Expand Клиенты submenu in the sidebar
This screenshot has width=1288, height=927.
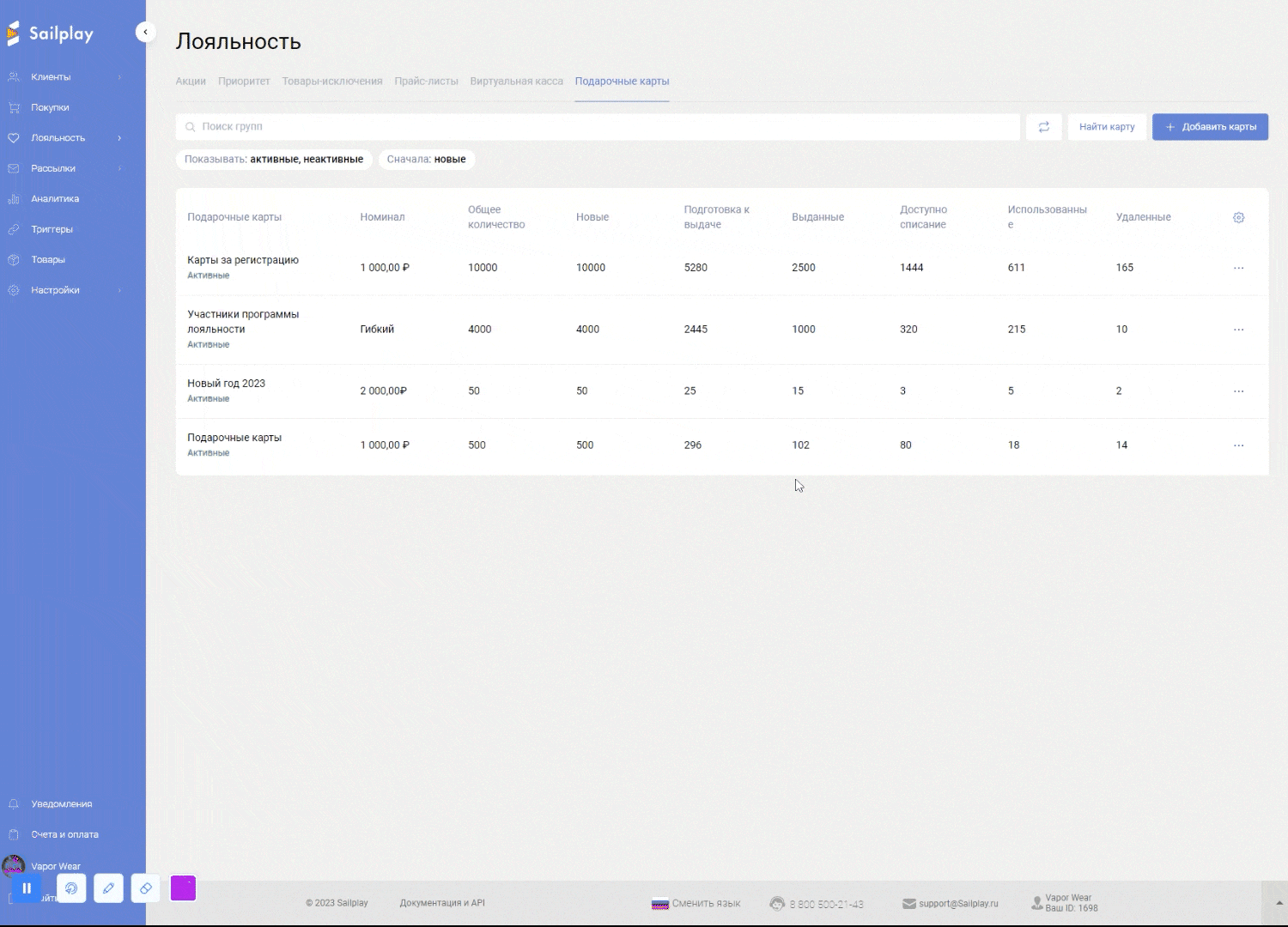119,77
